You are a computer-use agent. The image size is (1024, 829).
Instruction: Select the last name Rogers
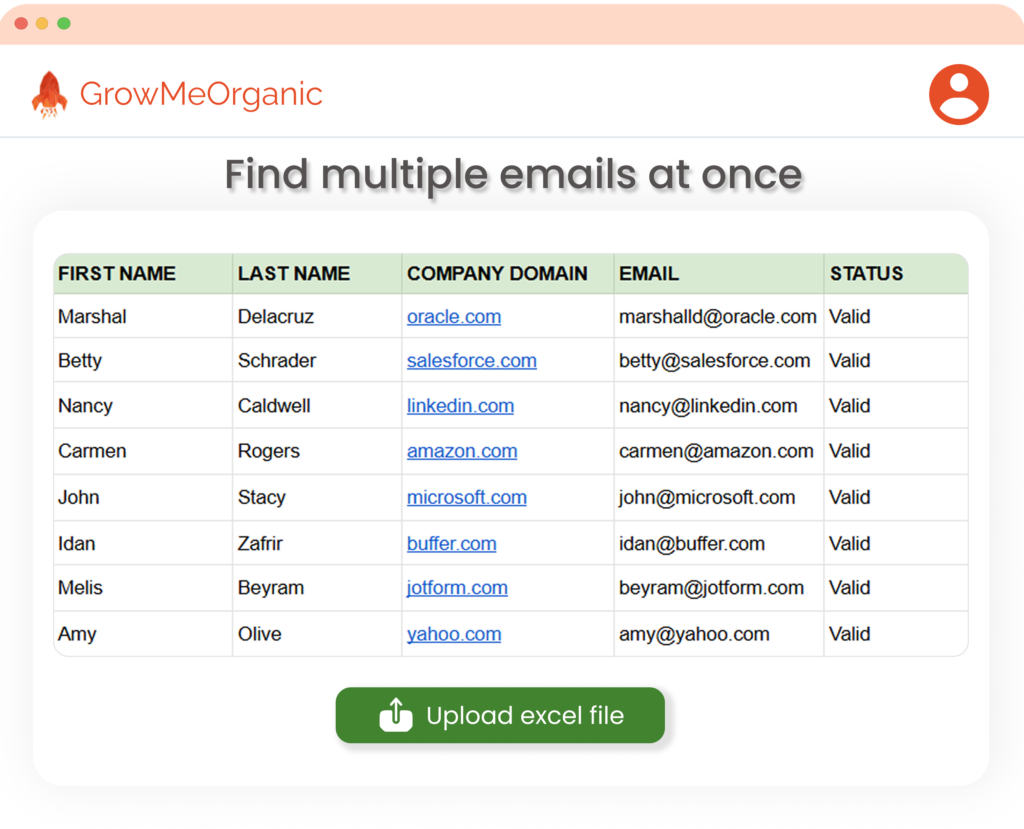[x=268, y=451]
